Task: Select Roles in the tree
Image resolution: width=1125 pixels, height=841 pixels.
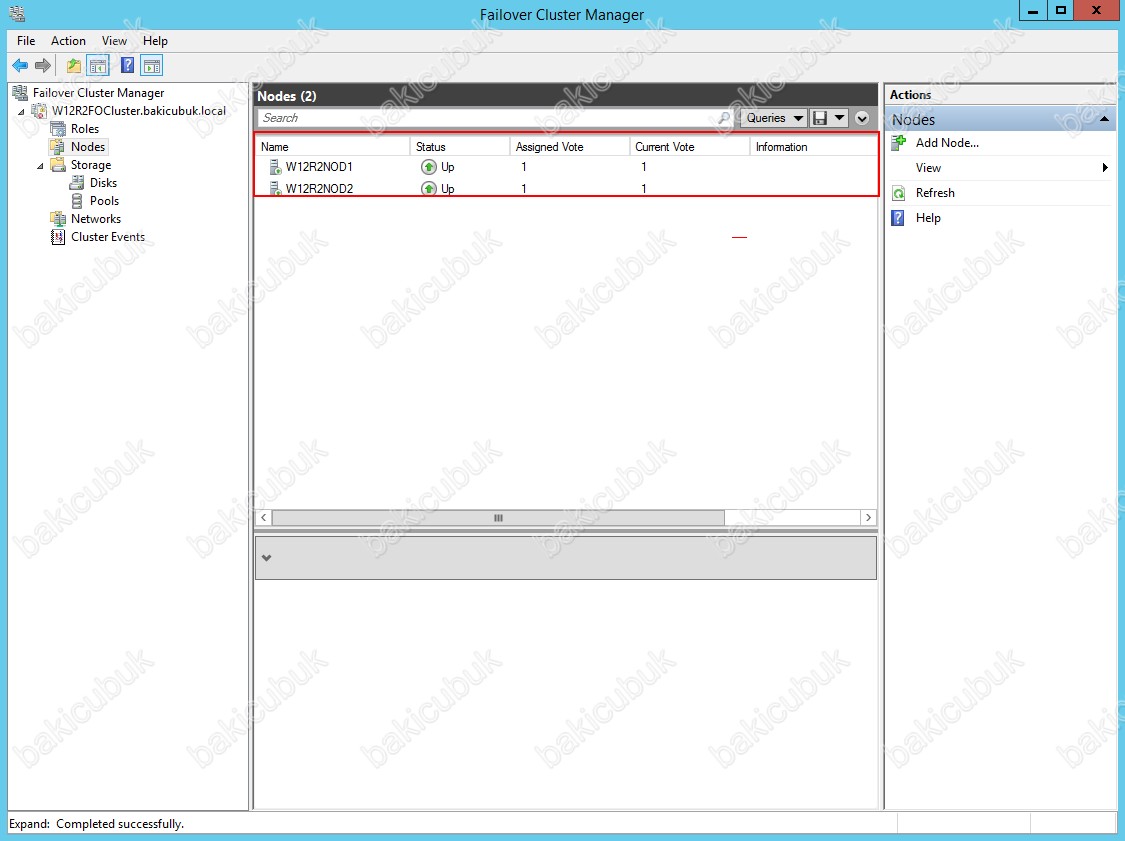Action: (x=85, y=128)
